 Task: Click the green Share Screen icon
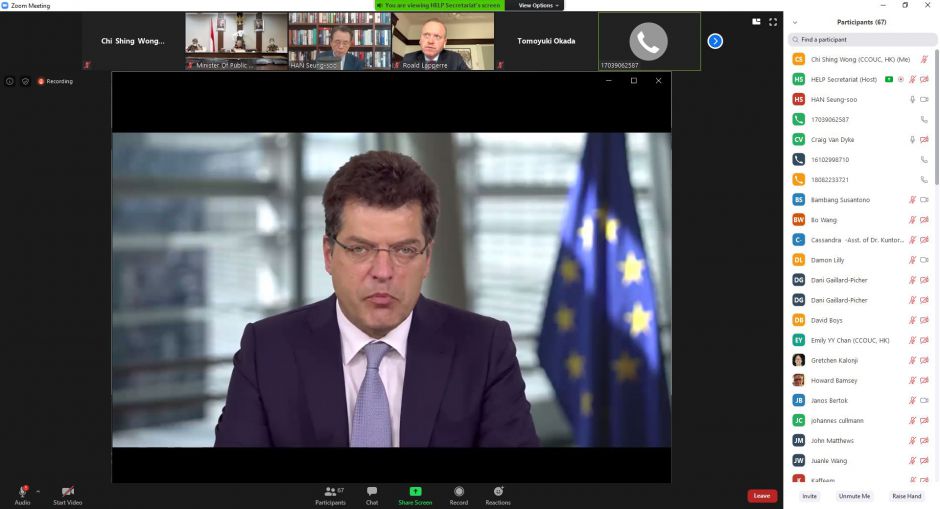coord(415,492)
